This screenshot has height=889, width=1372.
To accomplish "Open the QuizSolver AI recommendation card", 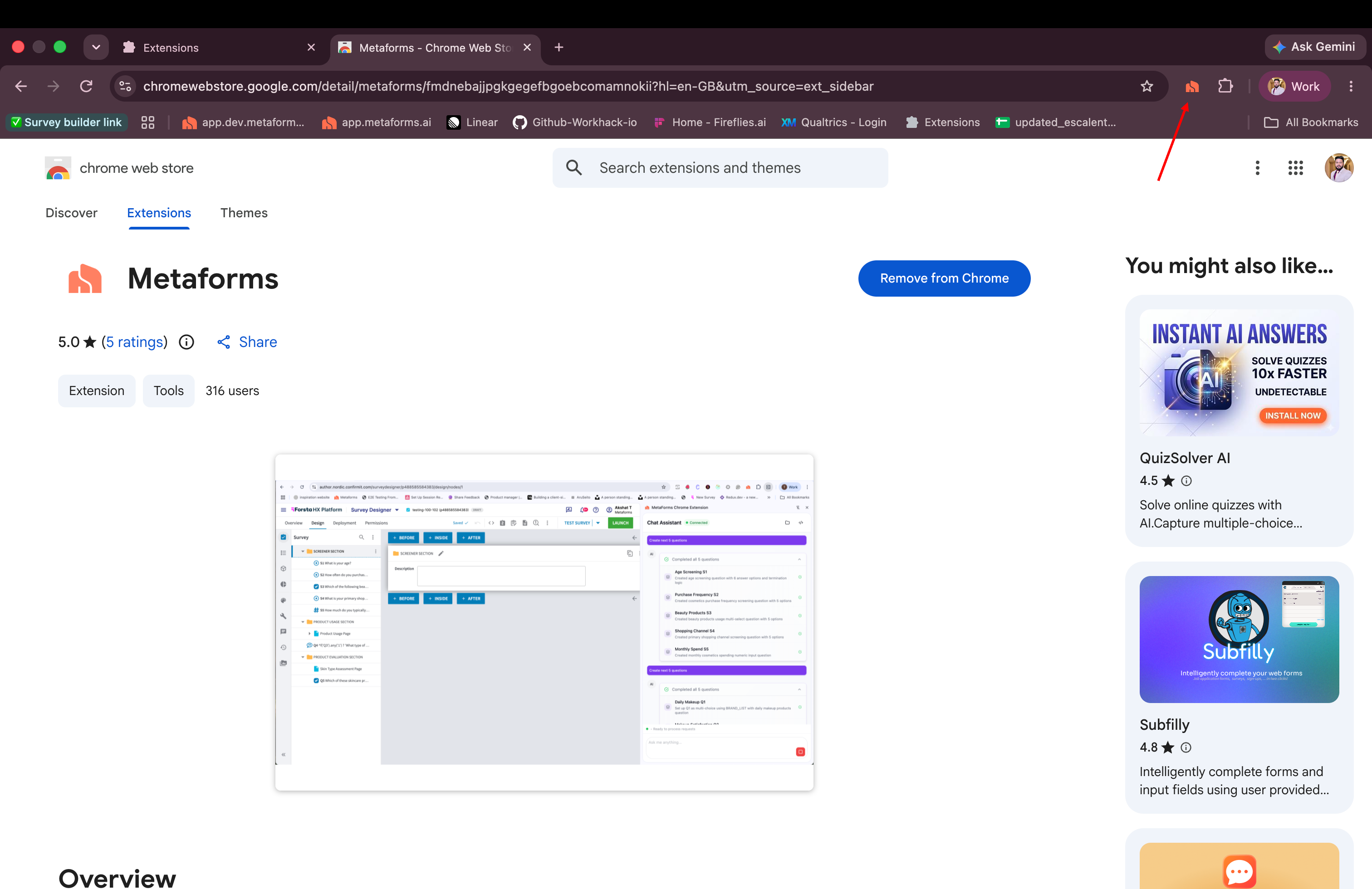I will (x=1239, y=420).
